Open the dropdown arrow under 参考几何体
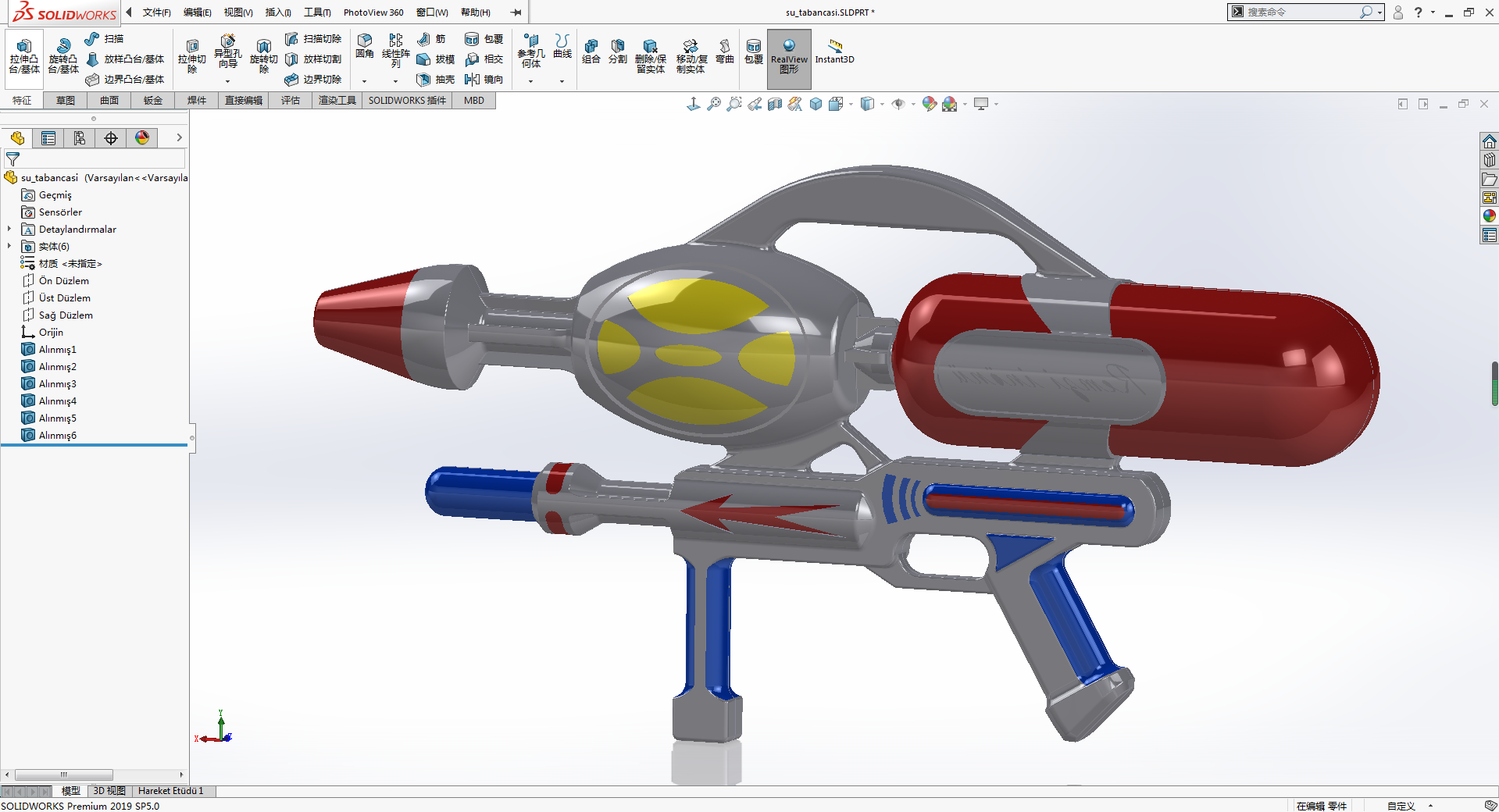The width and height of the screenshot is (1499, 812). coord(530,81)
